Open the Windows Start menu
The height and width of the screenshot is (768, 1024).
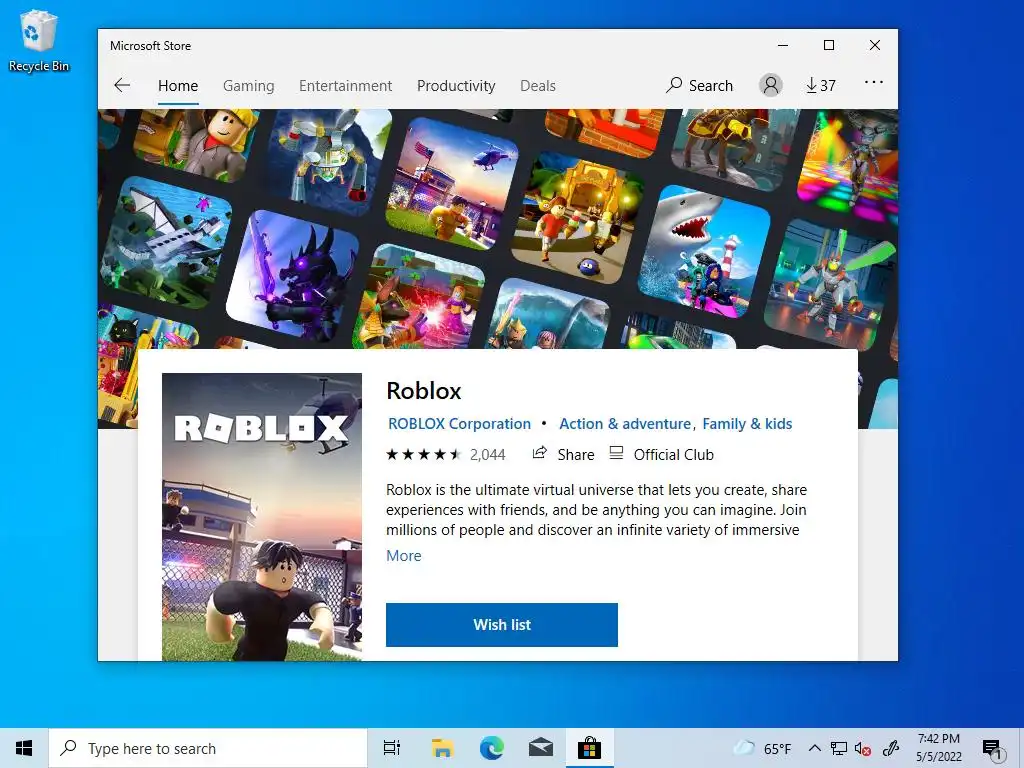24,748
